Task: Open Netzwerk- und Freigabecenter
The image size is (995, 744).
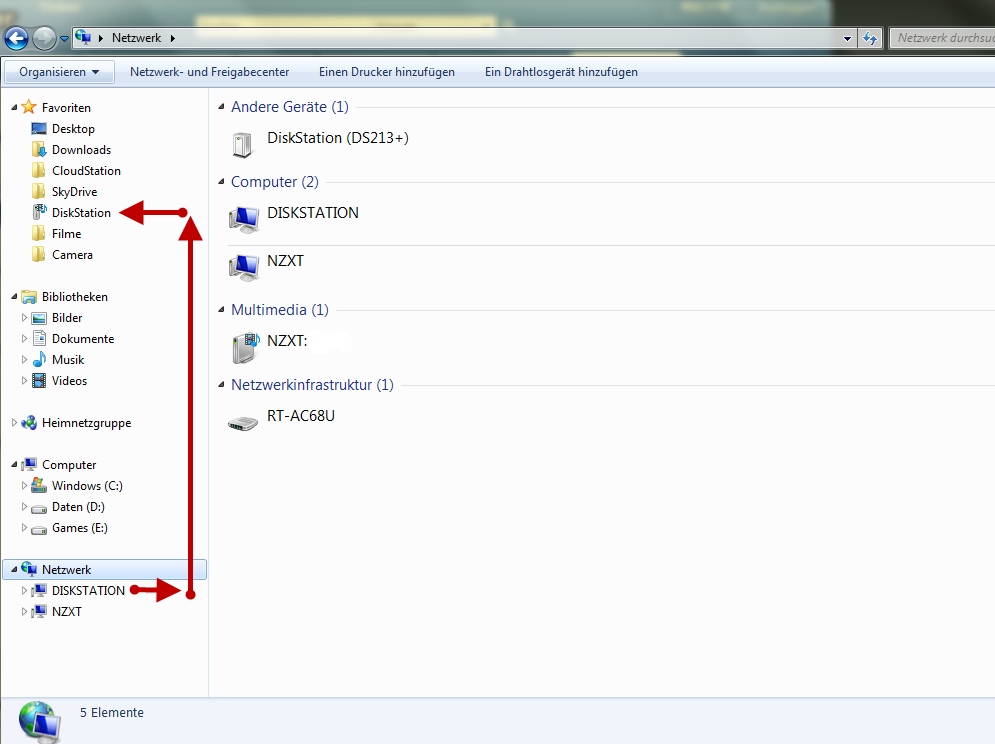Action: click(x=209, y=72)
